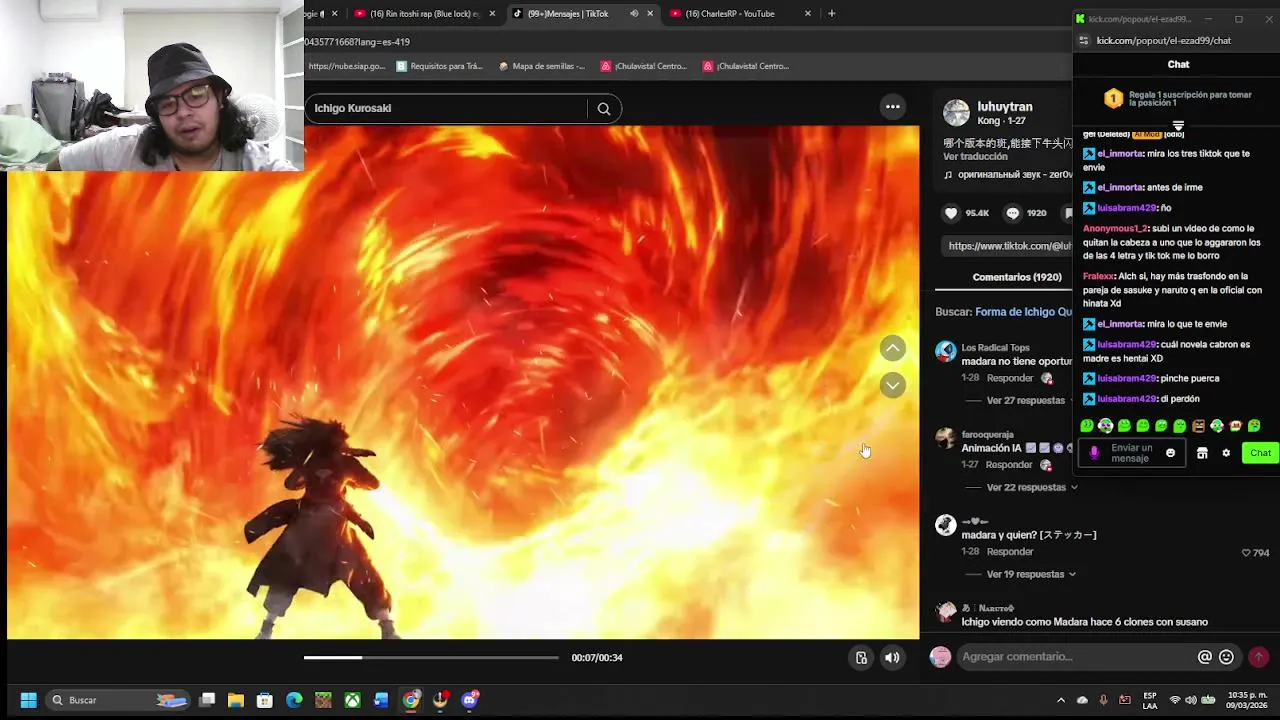The image size is (1280, 720).
Task: Go to next video with down arrow
Action: [893, 385]
